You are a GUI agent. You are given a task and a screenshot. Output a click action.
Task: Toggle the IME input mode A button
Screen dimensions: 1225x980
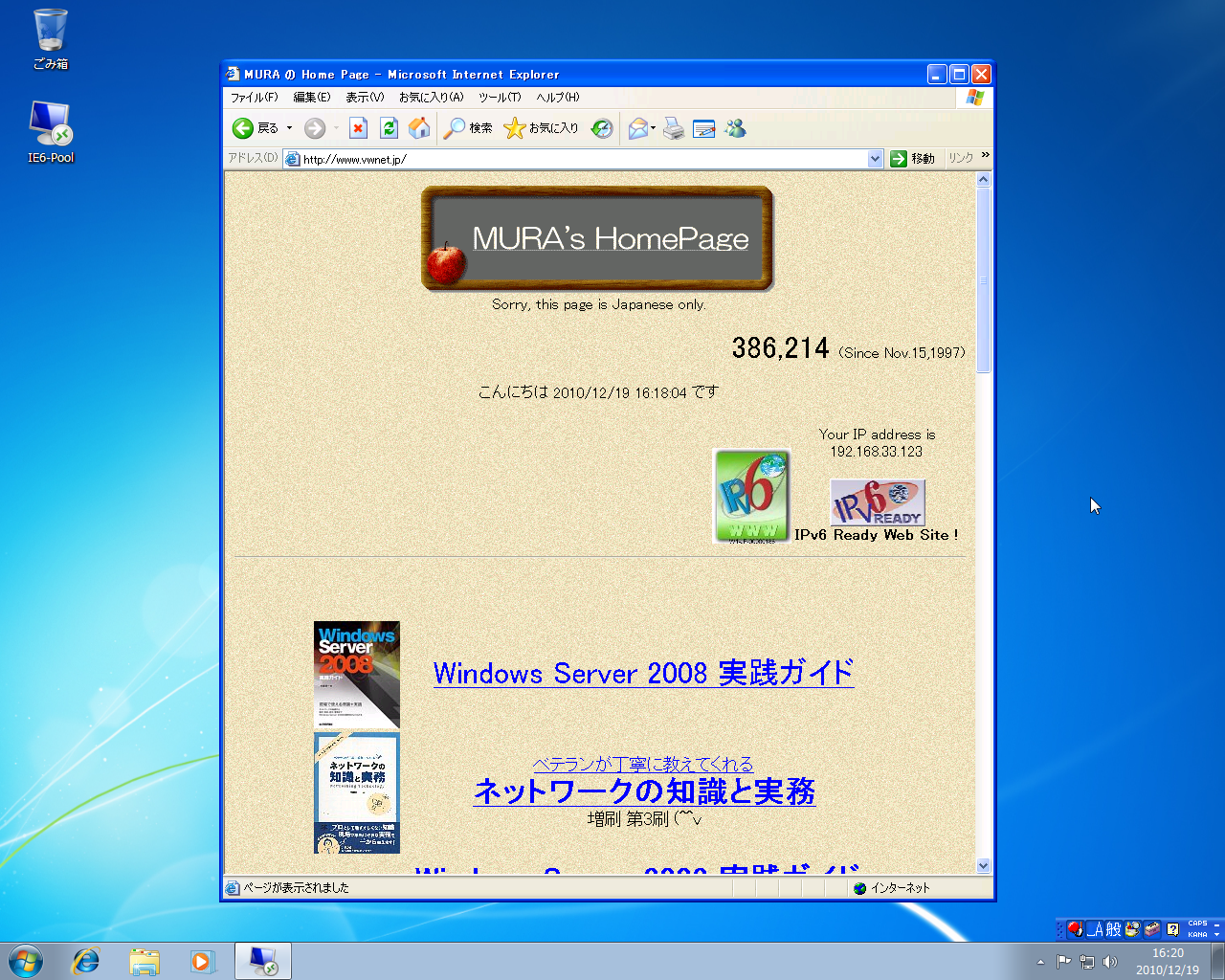tap(1095, 929)
